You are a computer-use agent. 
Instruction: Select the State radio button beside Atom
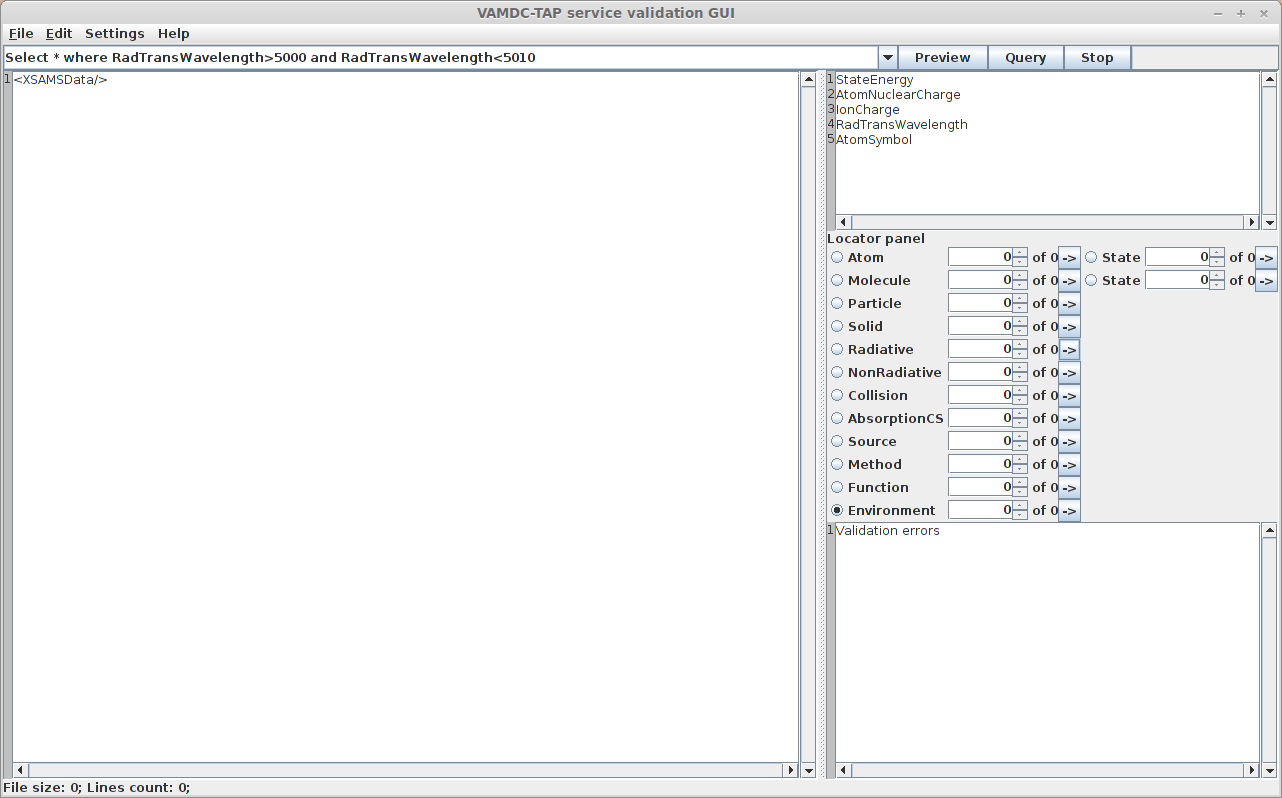[1091, 257]
